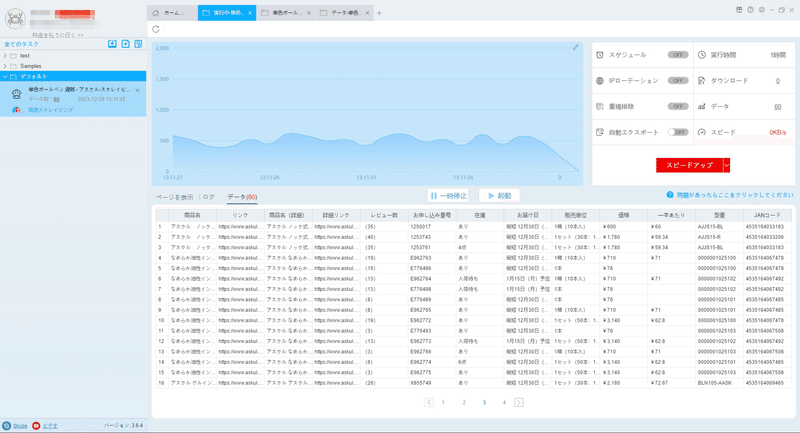Toggle the 重複排除 switch
Viewport: 800px width, 433px height.
click(x=678, y=107)
